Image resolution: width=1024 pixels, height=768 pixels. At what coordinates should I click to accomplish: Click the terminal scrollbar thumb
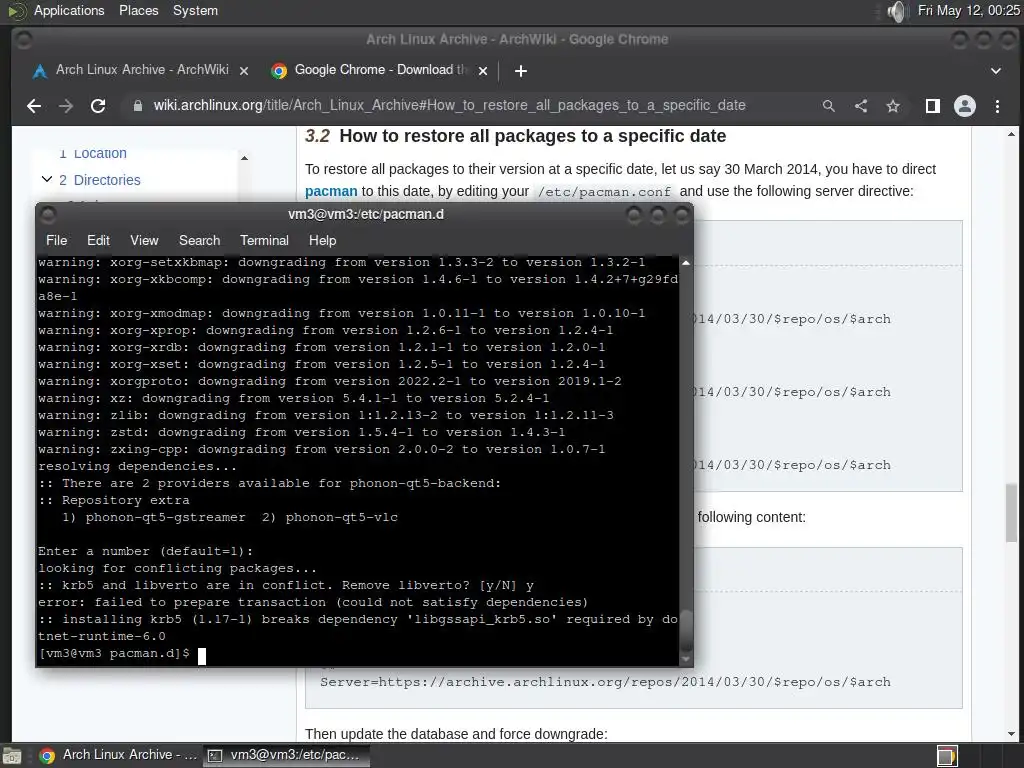[686, 630]
